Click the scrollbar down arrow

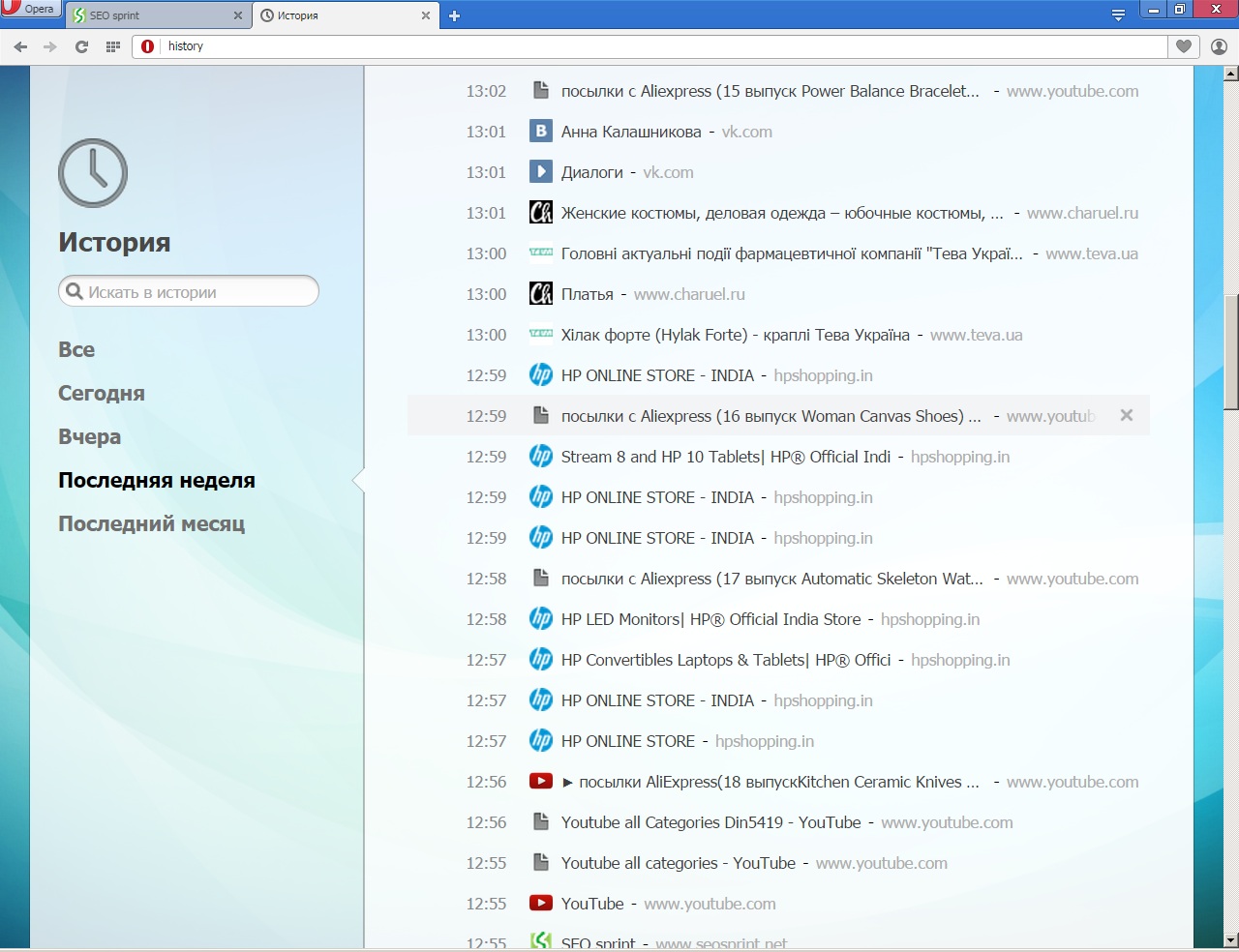1231,939
